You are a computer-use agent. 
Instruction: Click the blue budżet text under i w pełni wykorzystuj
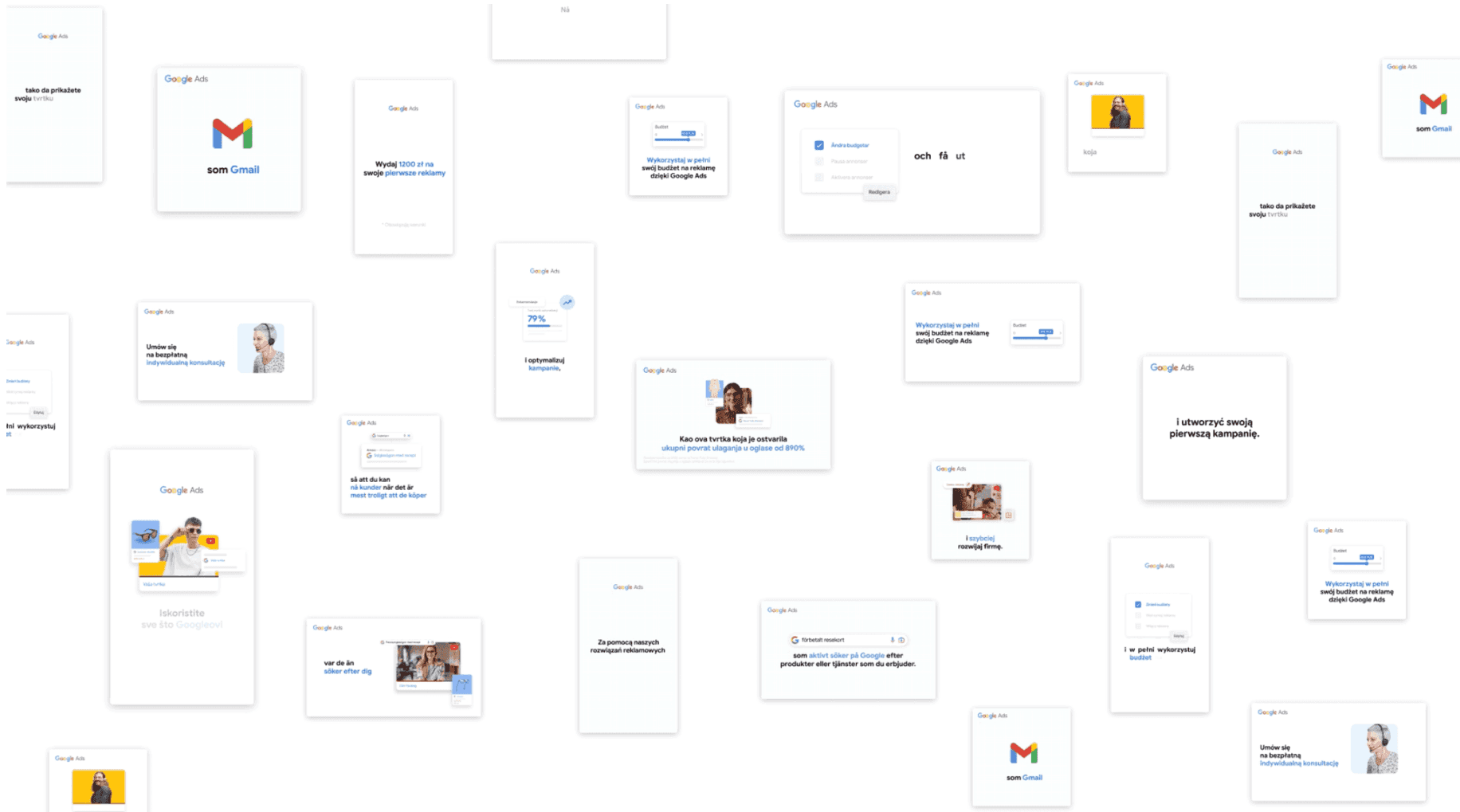pyautogui.click(x=1140, y=657)
